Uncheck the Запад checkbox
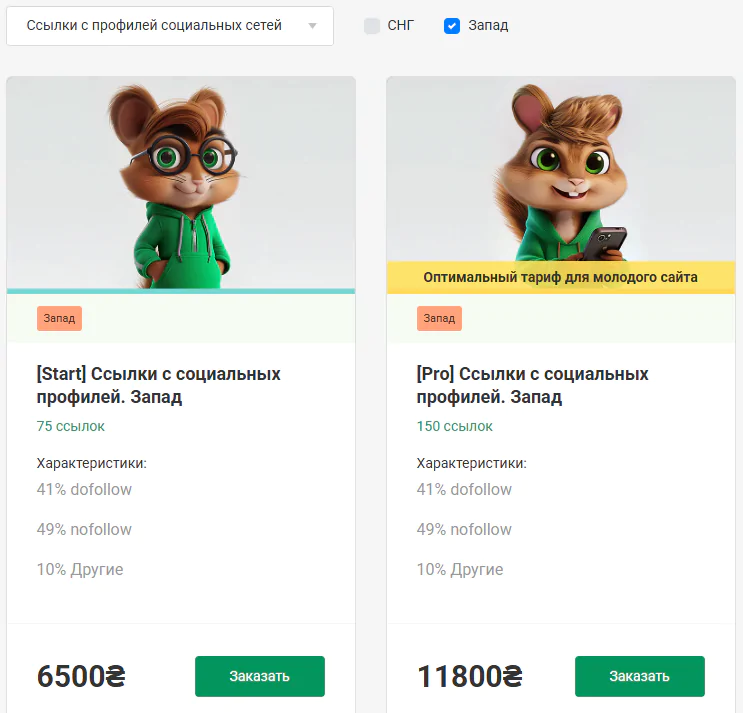This screenshot has height=713, width=743. pos(452,26)
